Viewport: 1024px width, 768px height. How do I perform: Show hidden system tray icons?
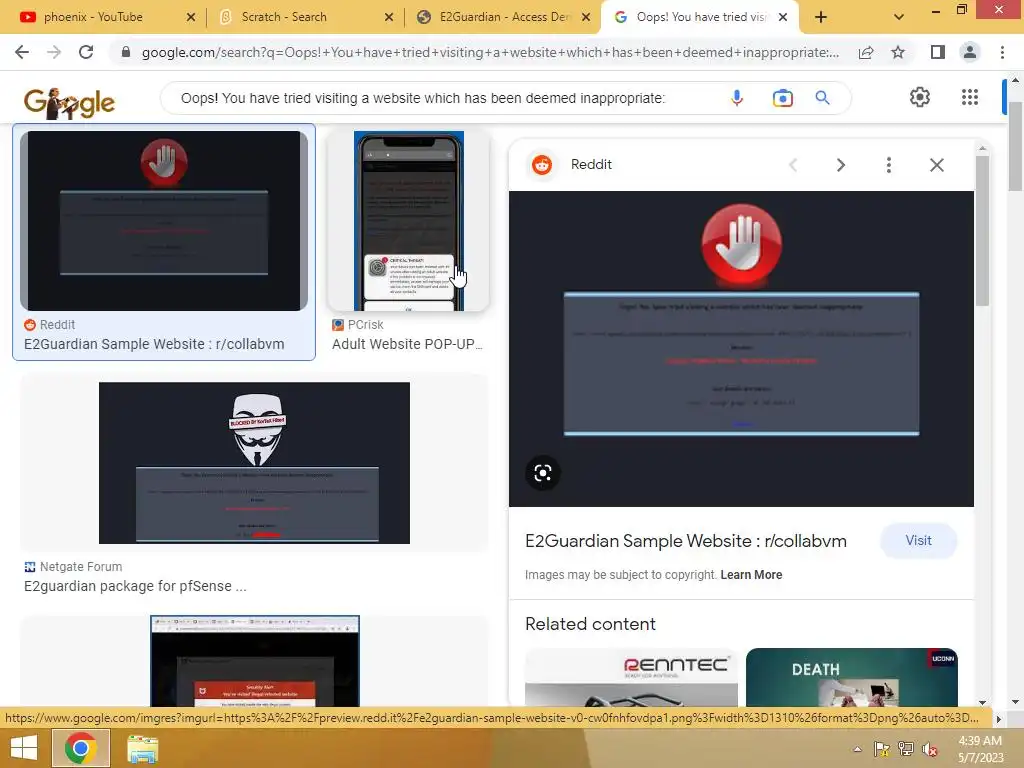(857, 749)
